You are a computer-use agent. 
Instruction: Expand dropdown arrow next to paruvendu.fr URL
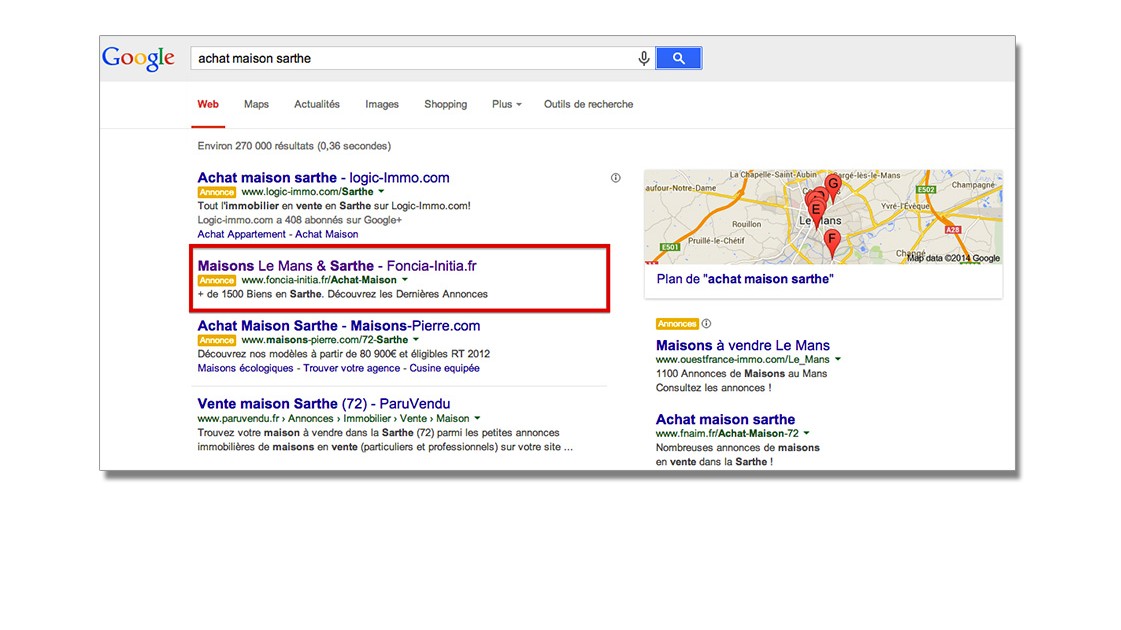point(477,418)
